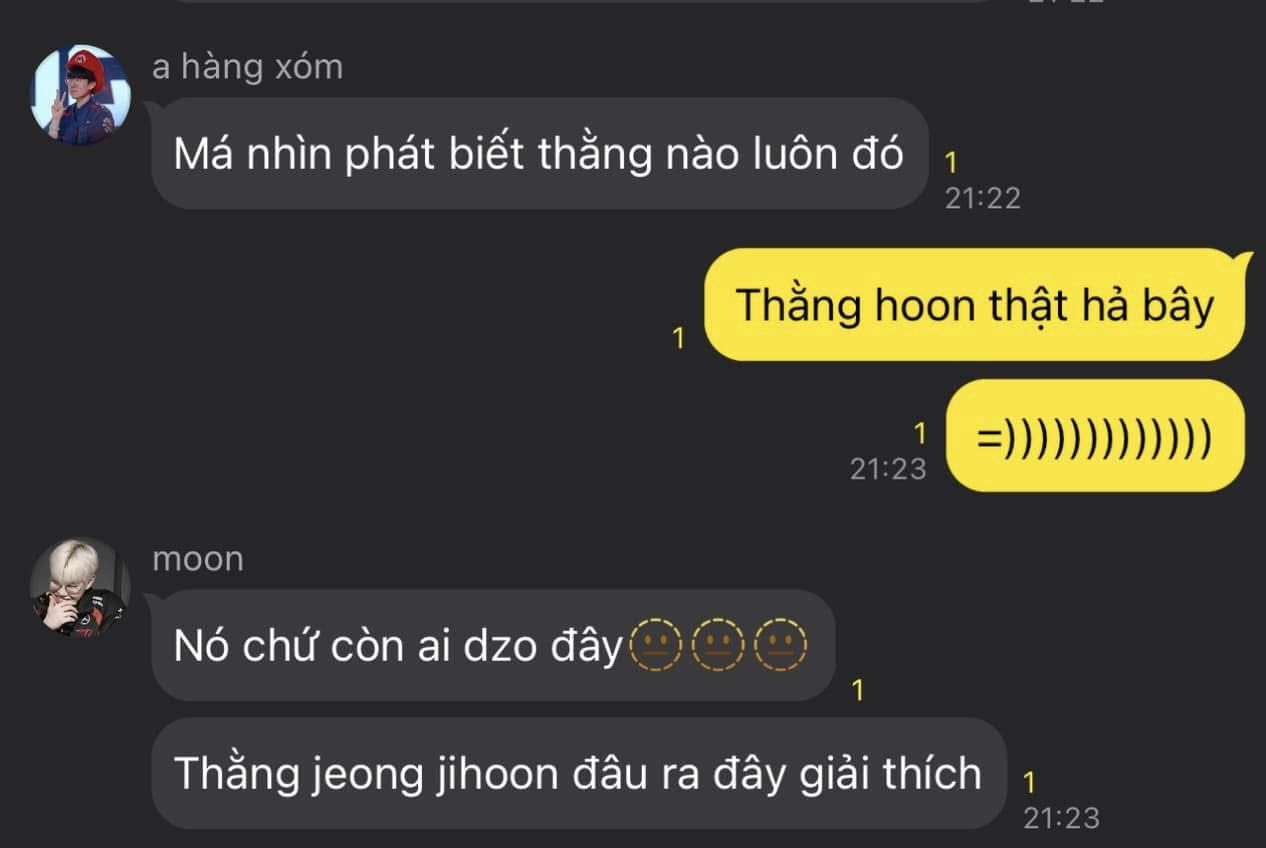Screen dimensions: 1266x848
Task: Open a hàng xóm's profile picture with red cap
Action: click(80, 95)
